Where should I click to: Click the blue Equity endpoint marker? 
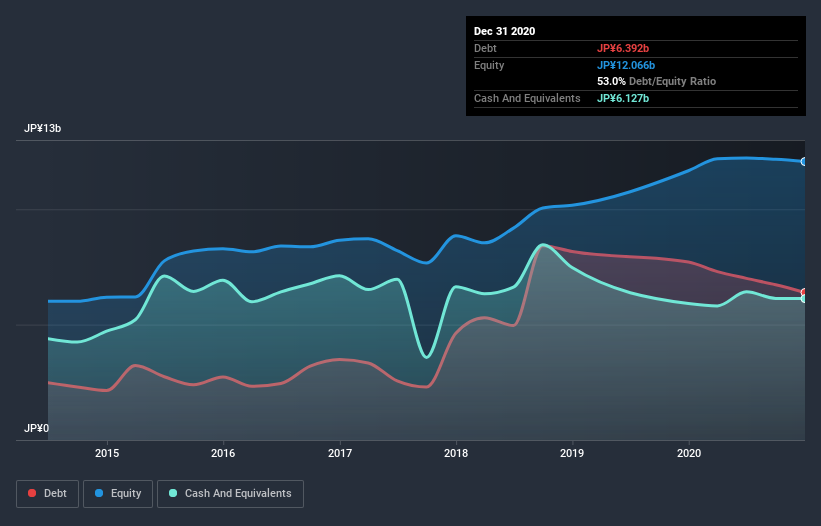coord(804,162)
